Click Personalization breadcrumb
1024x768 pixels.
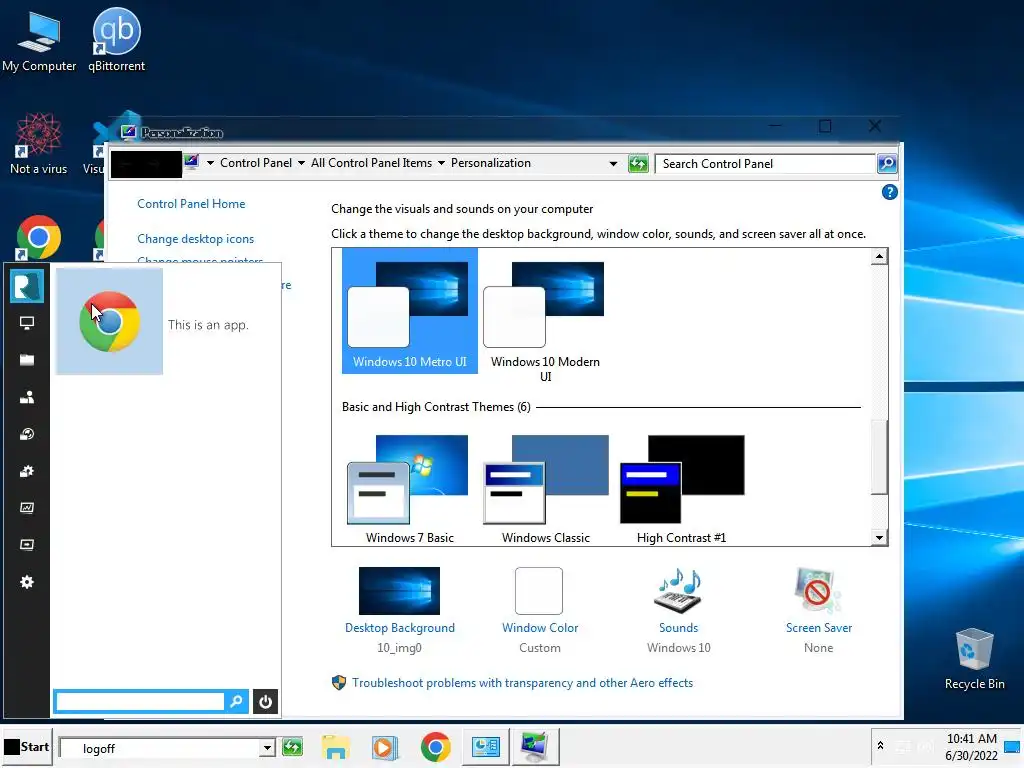pos(490,163)
